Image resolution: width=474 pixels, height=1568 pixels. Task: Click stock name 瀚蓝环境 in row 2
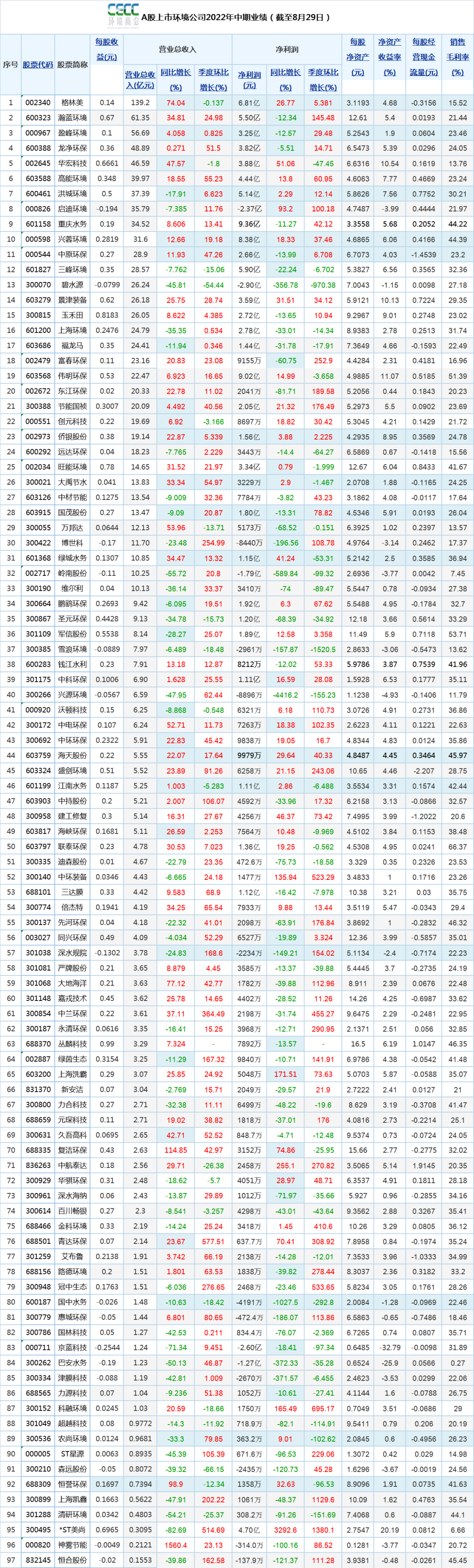pyautogui.click(x=72, y=118)
